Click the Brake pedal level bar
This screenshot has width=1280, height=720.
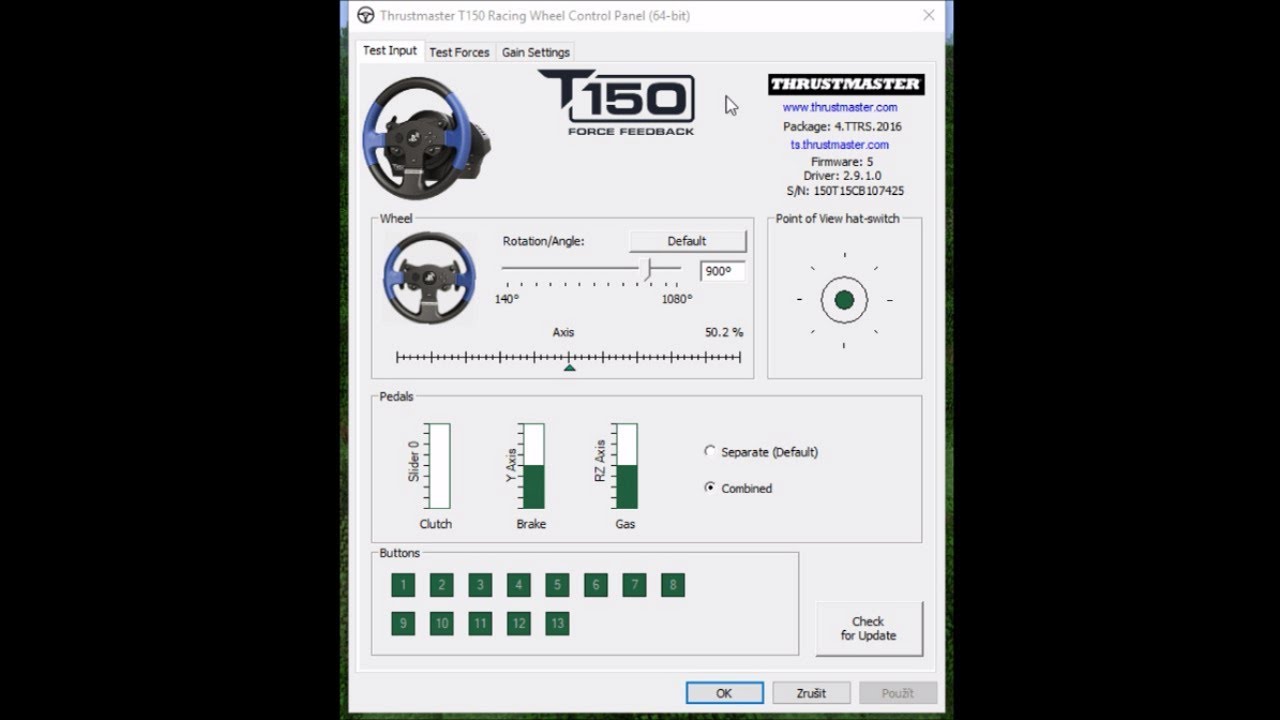[533, 466]
